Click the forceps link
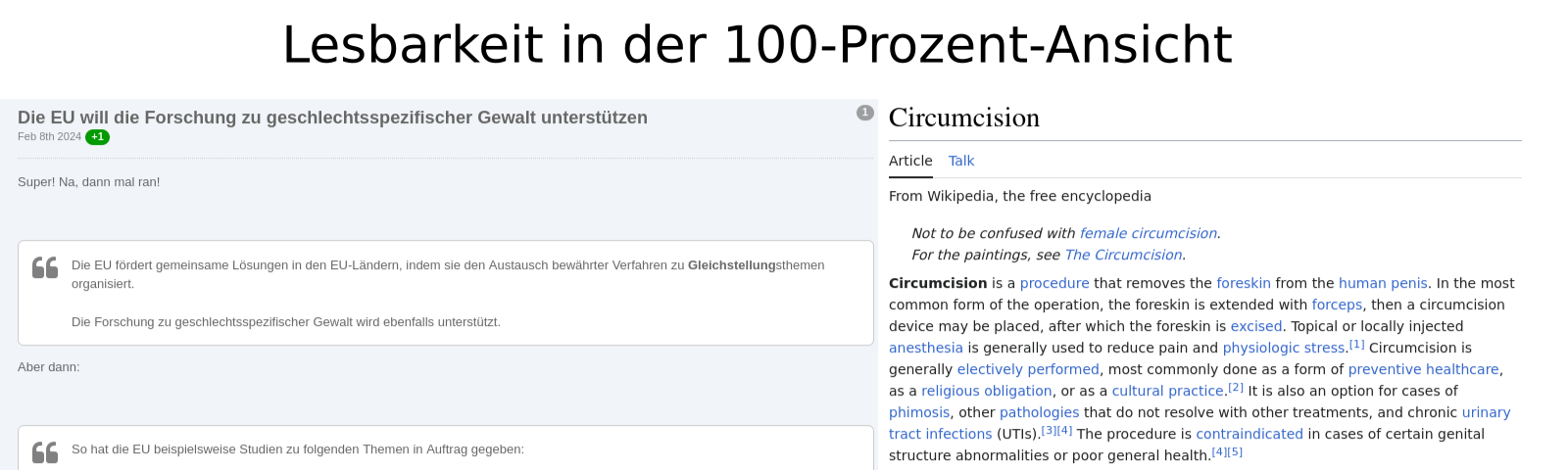Image resolution: width=1568 pixels, height=470 pixels. (1337, 305)
